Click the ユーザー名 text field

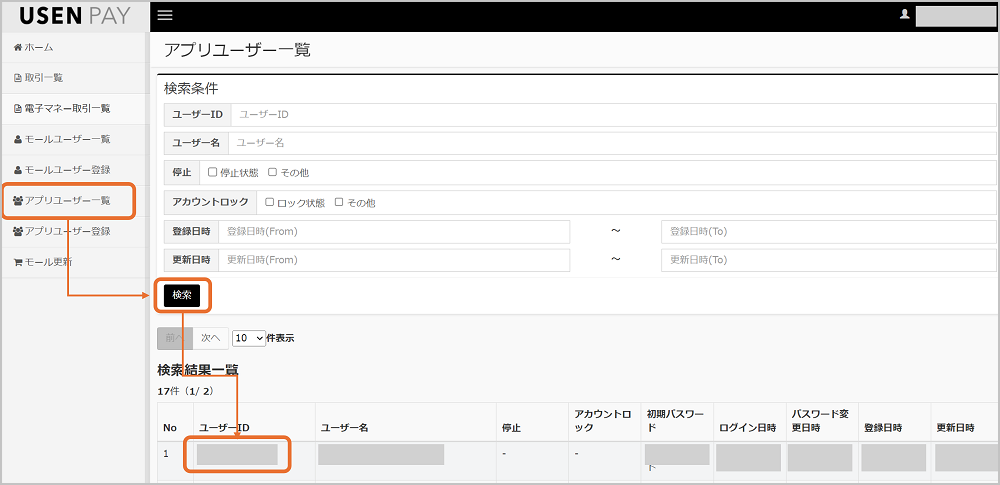[612, 143]
